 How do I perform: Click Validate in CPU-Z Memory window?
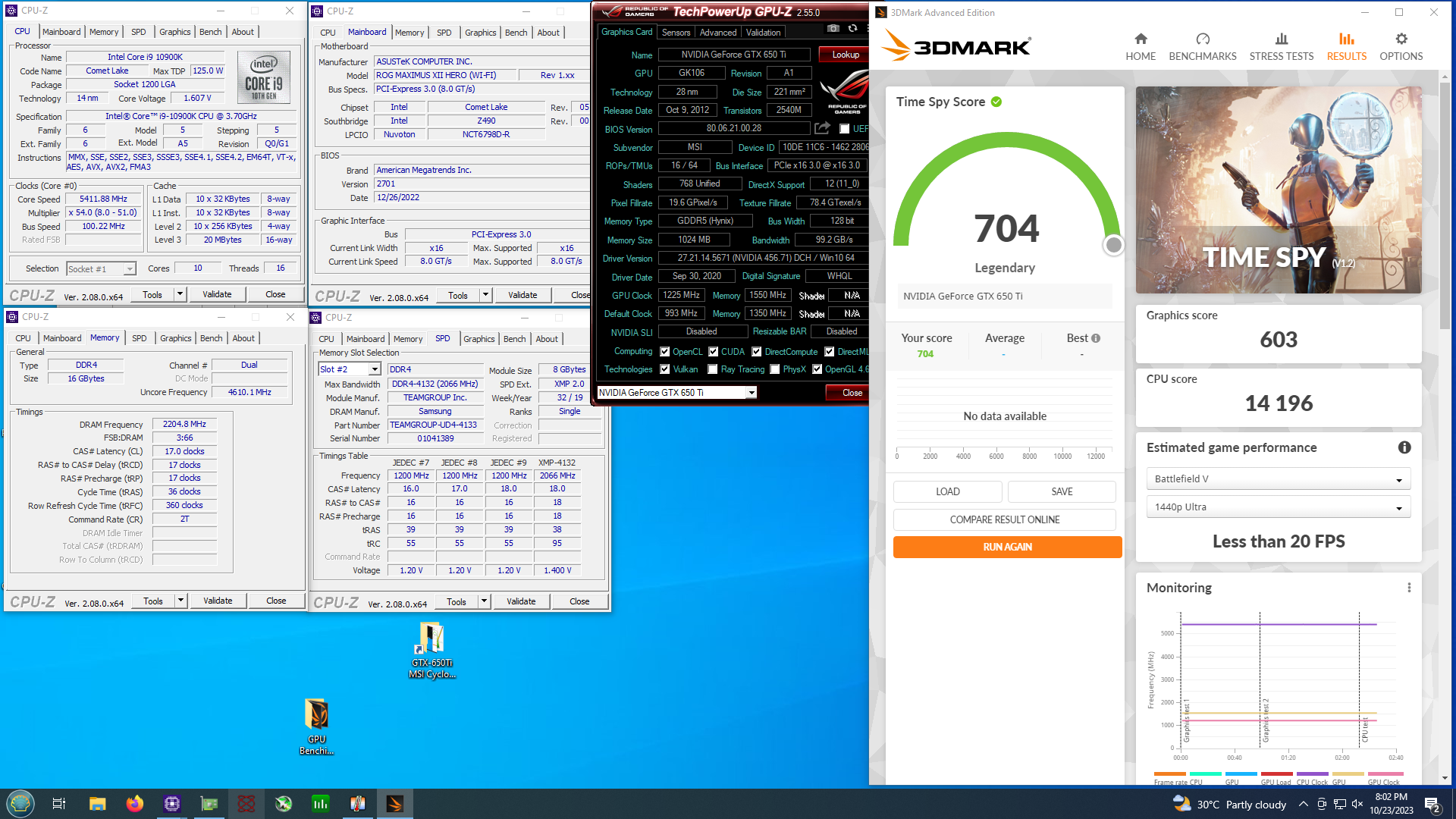point(218,601)
